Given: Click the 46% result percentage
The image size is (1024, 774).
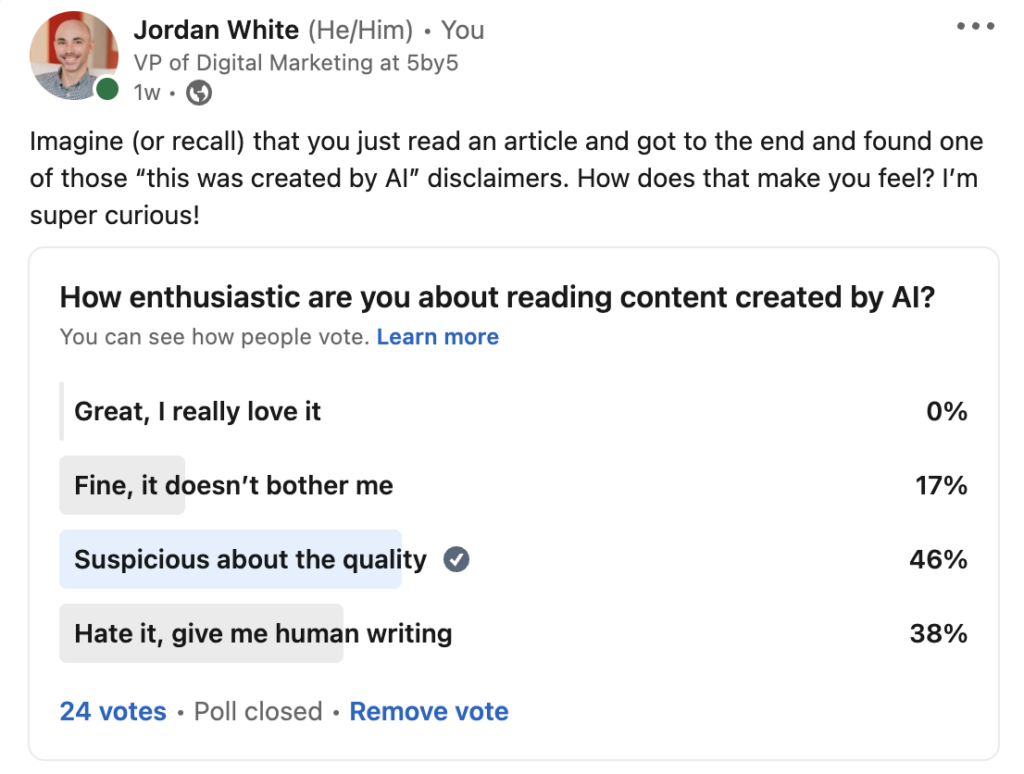Looking at the screenshot, I should [x=938, y=560].
